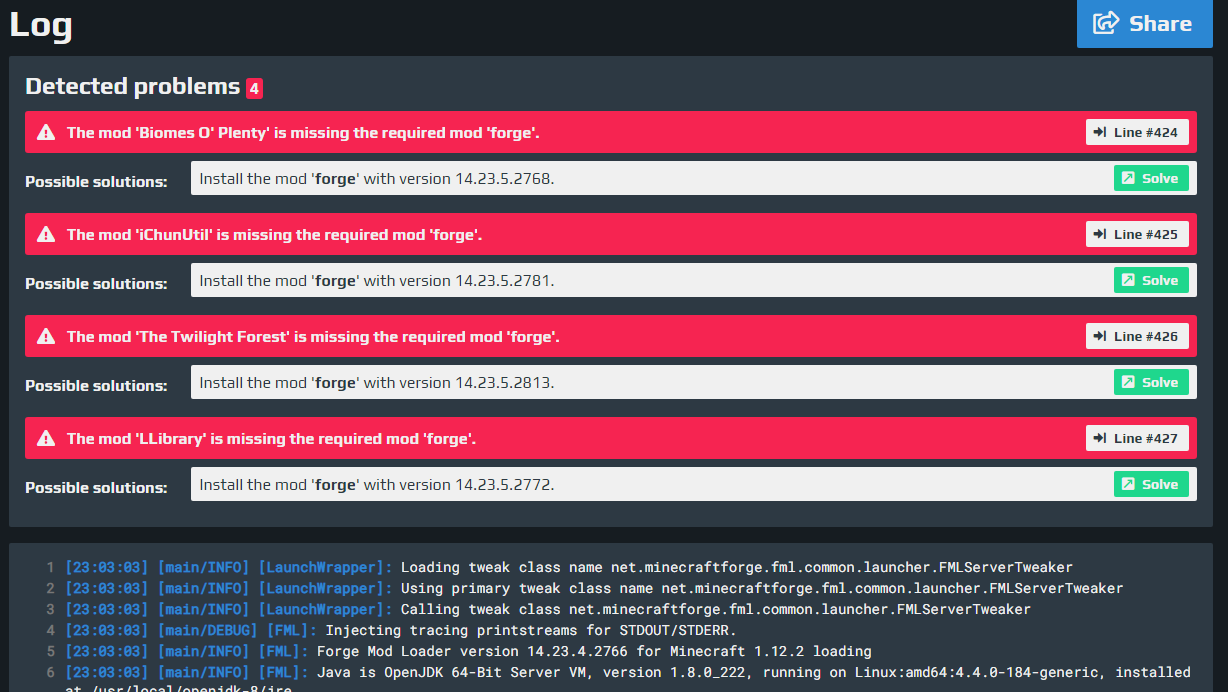1228x692 pixels.
Task: Click log line number 6
Action: (51, 672)
